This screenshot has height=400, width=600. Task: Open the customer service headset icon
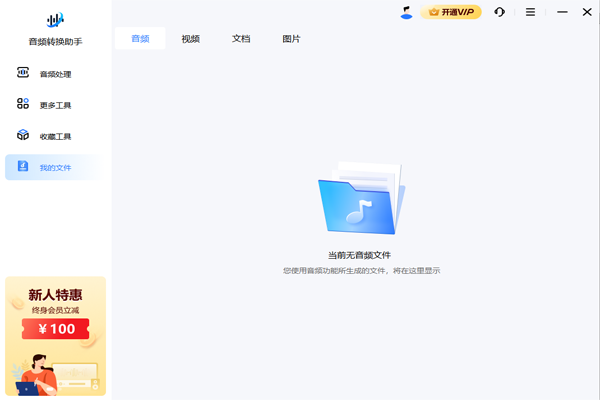499,12
